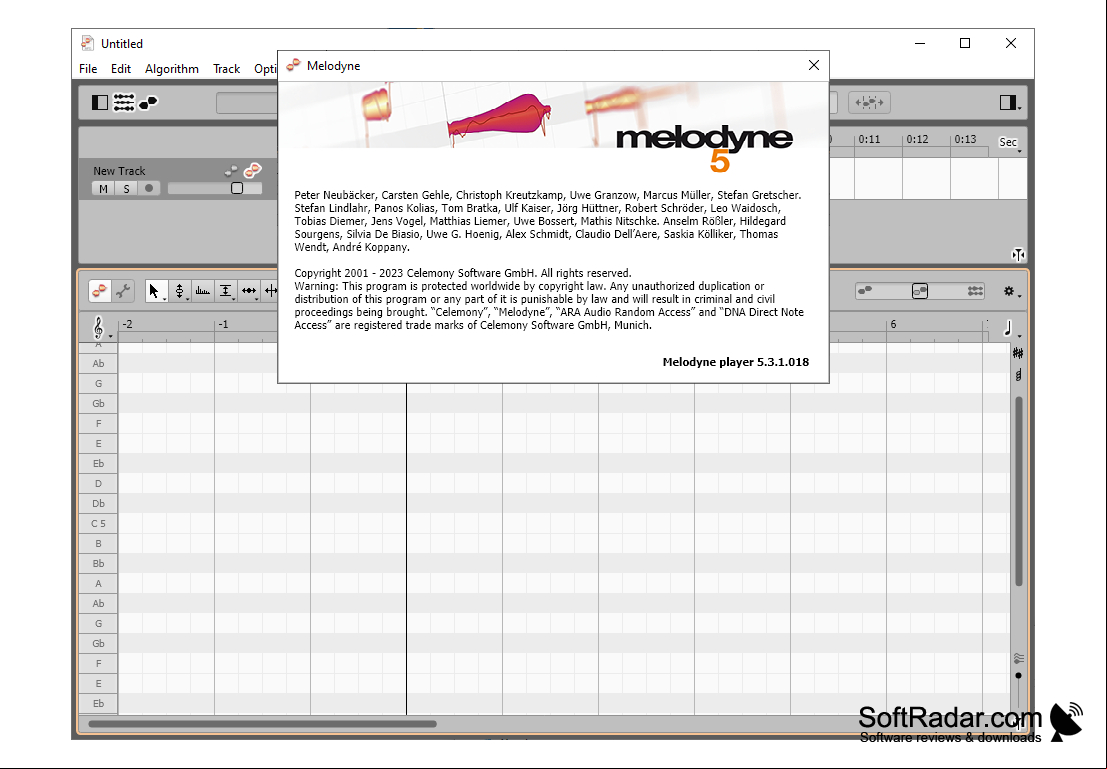This screenshot has width=1107, height=769.
Task: Select the Formant tool
Action: pyautogui.click(x=203, y=291)
